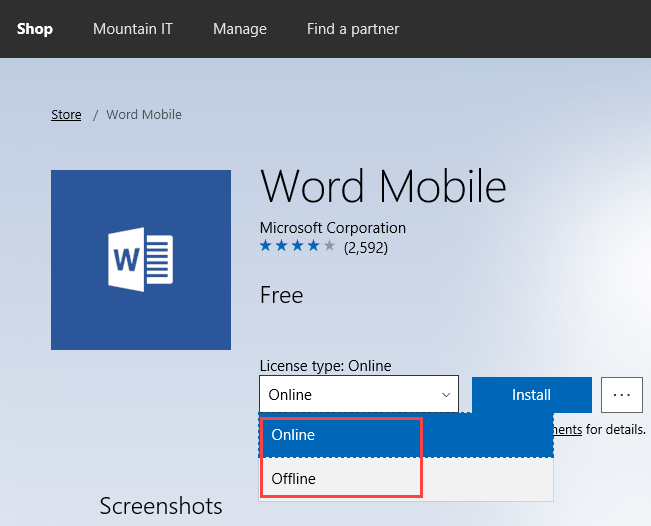Screen dimensions: 651x526
Task: Click the Word Mobile breadcrumb text
Action: click(x=144, y=115)
